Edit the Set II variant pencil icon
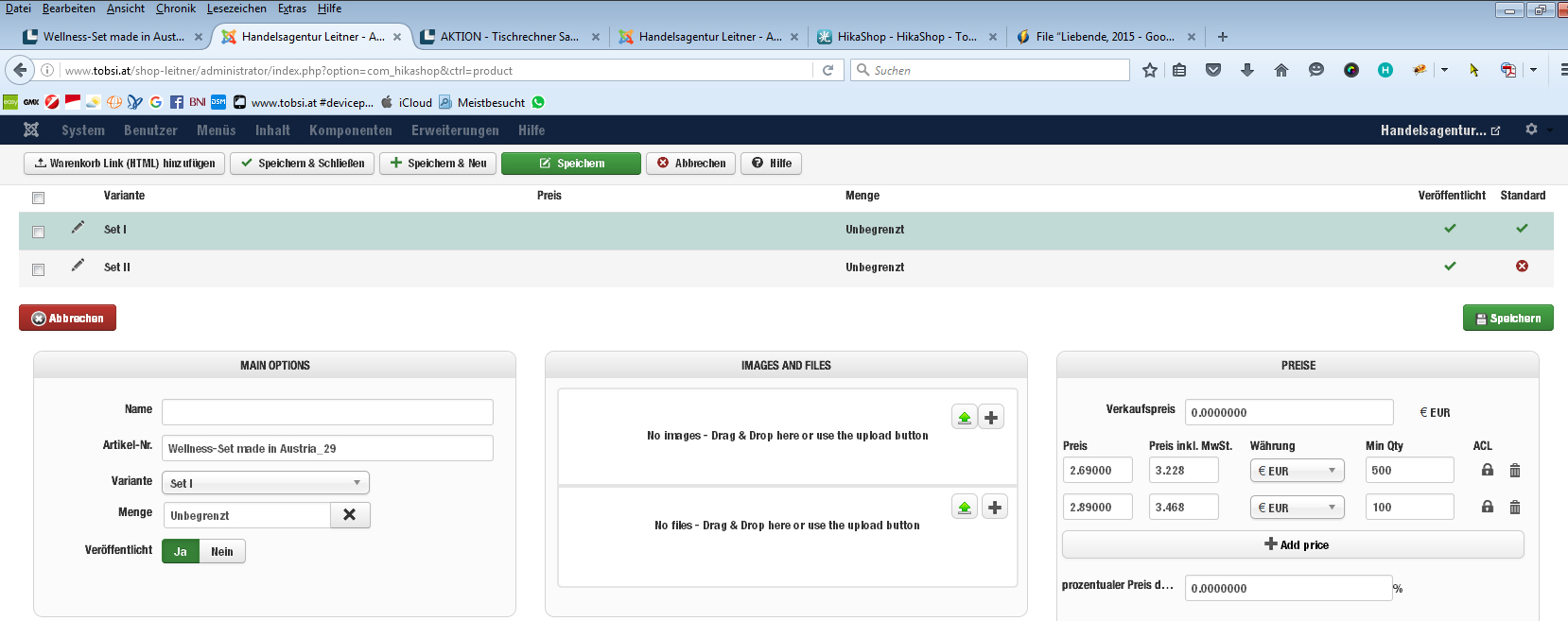 tap(78, 266)
